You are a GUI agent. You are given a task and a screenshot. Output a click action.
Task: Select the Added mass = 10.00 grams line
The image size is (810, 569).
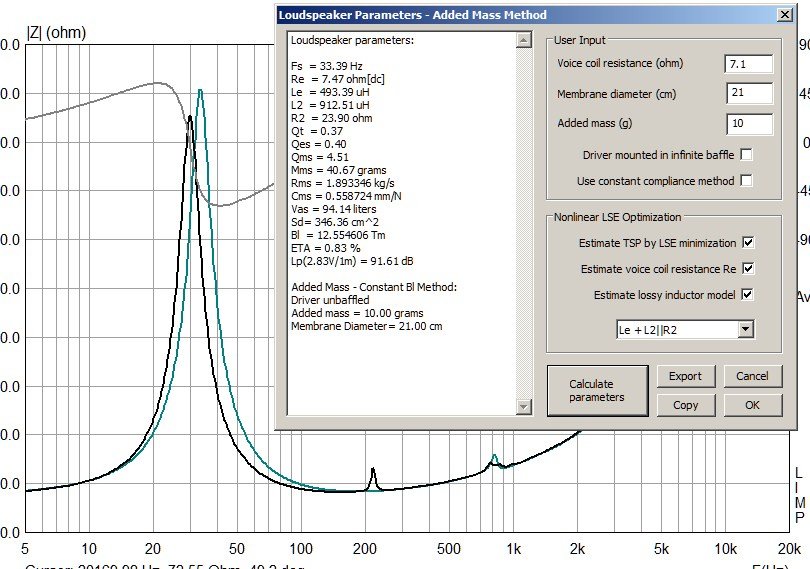tap(357, 313)
